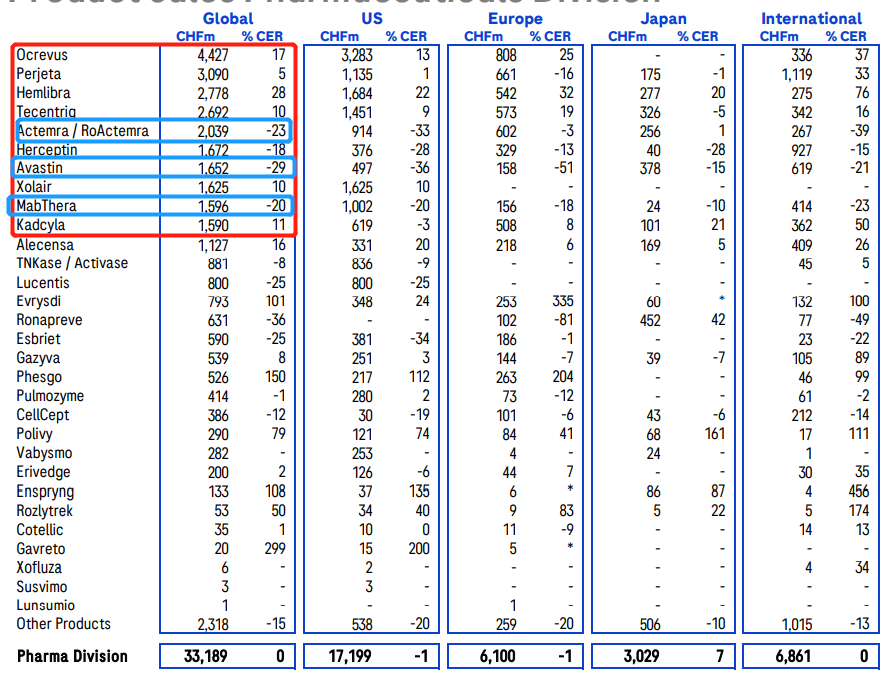893x676 pixels.
Task: Select Gavreto global growth 299
Action: tap(275, 549)
